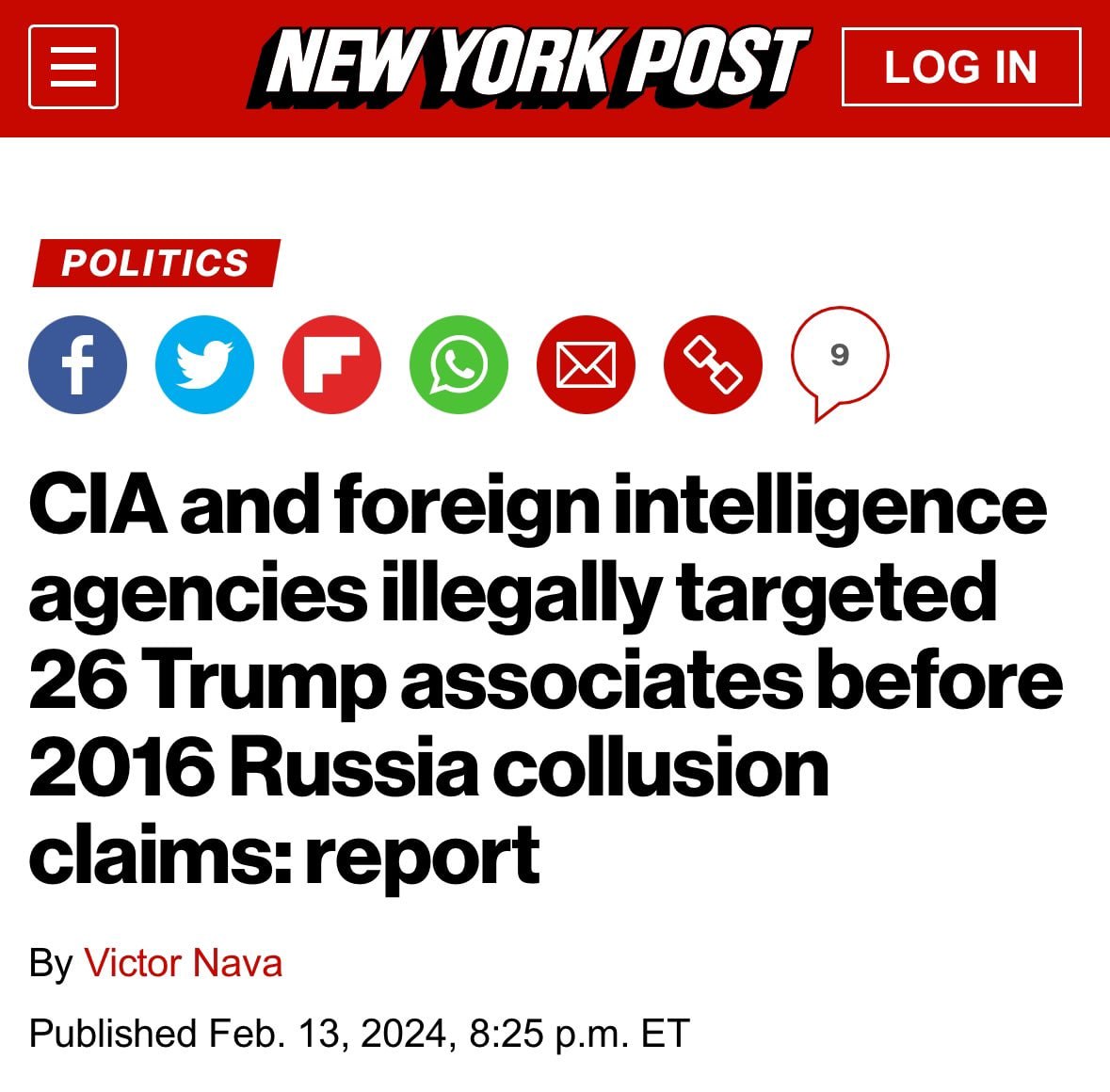Share the article via WhatsApp
1110x1092 pixels.
(458, 365)
